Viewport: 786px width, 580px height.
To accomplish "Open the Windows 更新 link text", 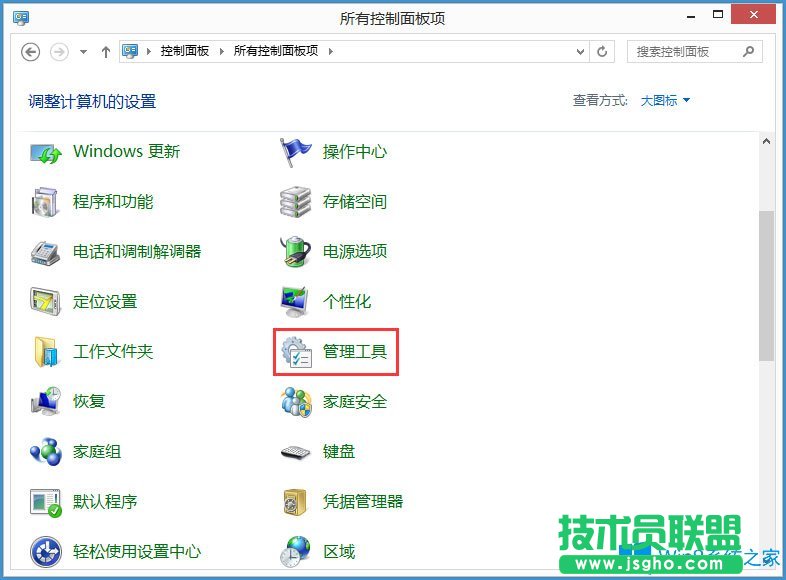I will (126, 151).
